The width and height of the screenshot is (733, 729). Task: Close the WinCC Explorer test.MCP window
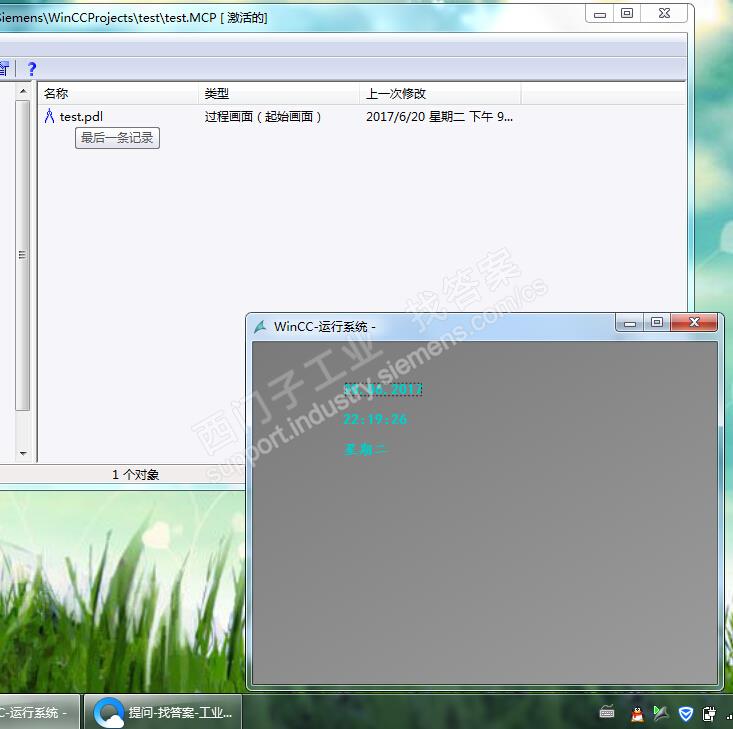[664, 14]
